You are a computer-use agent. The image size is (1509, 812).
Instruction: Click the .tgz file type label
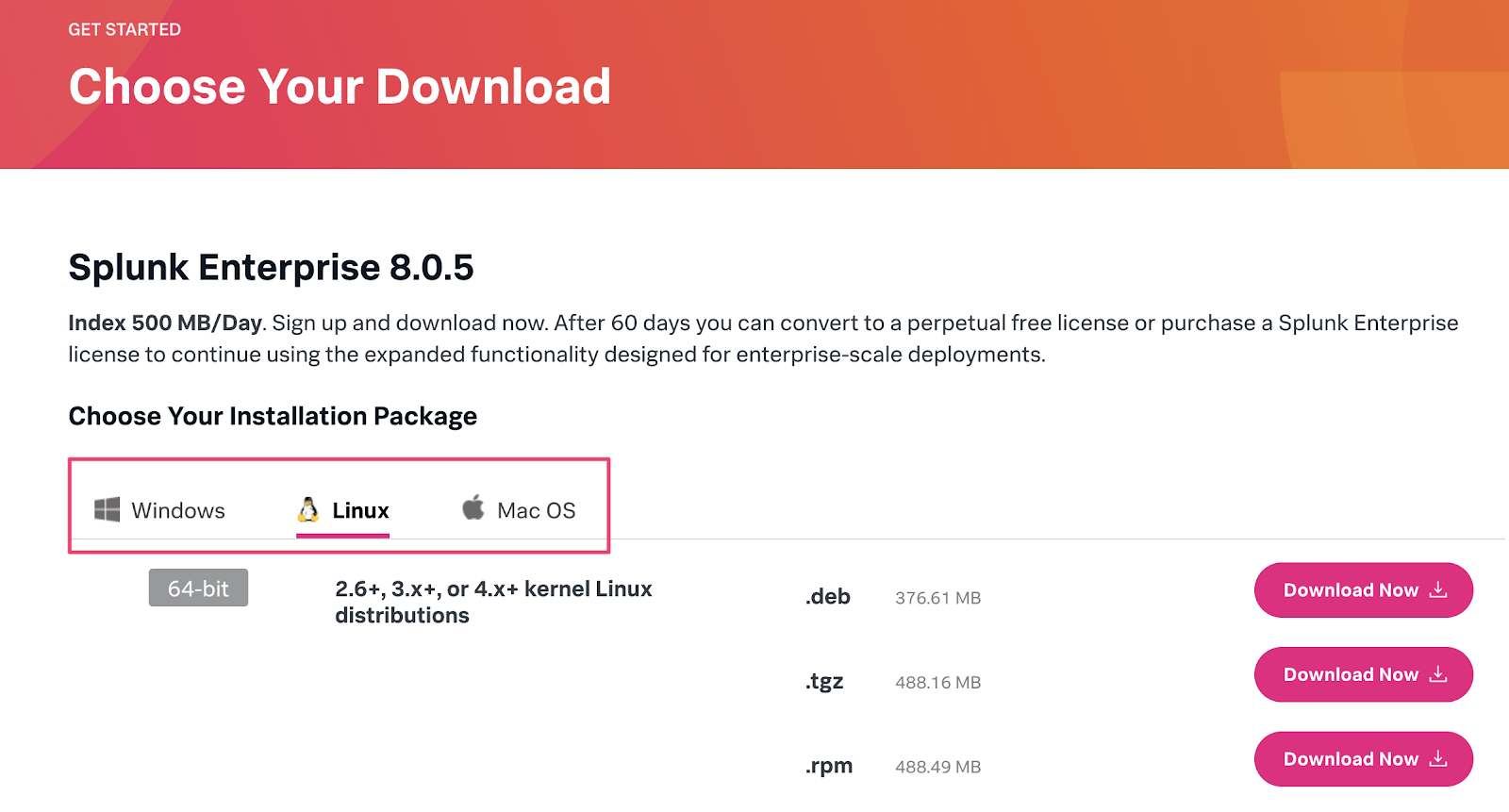pyautogui.click(x=824, y=682)
